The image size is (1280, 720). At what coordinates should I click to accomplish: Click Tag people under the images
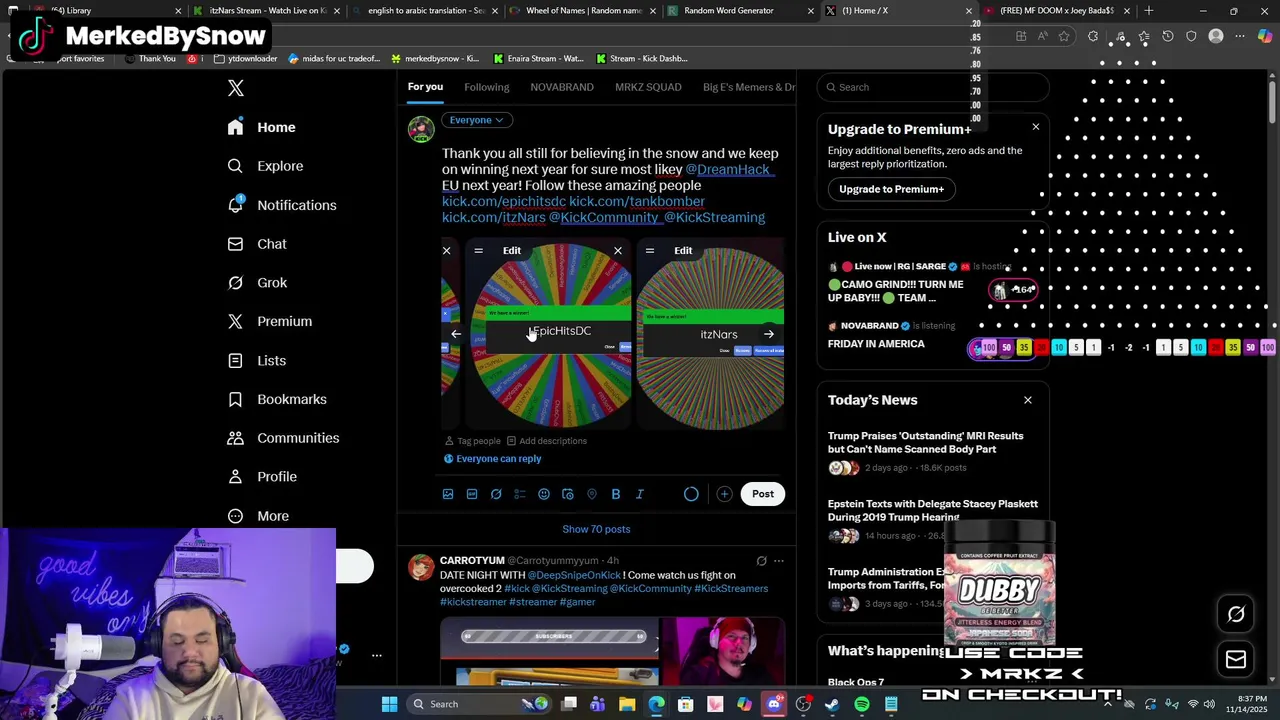coord(472,441)
